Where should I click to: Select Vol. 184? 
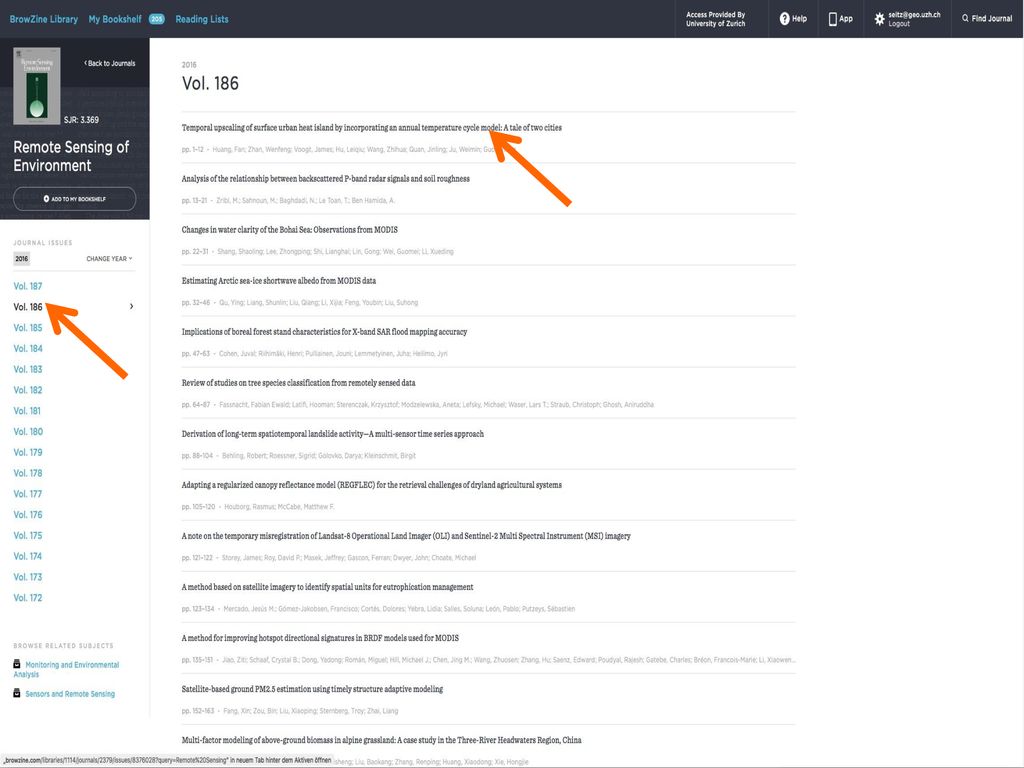tap(27, 349)
